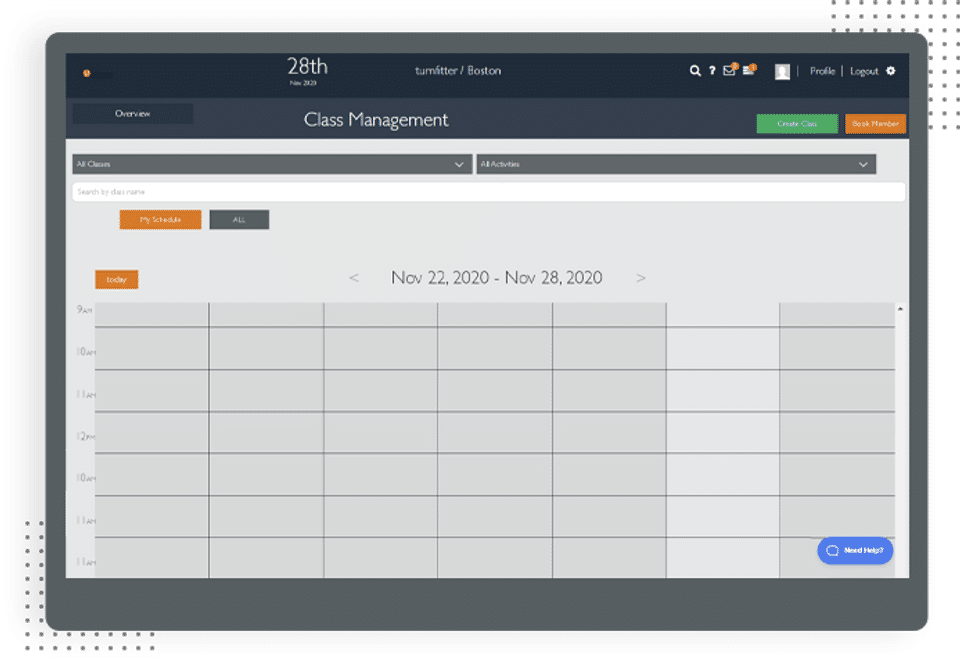
Task: Expand the All Classes dropdown
Action: [272, 164]
